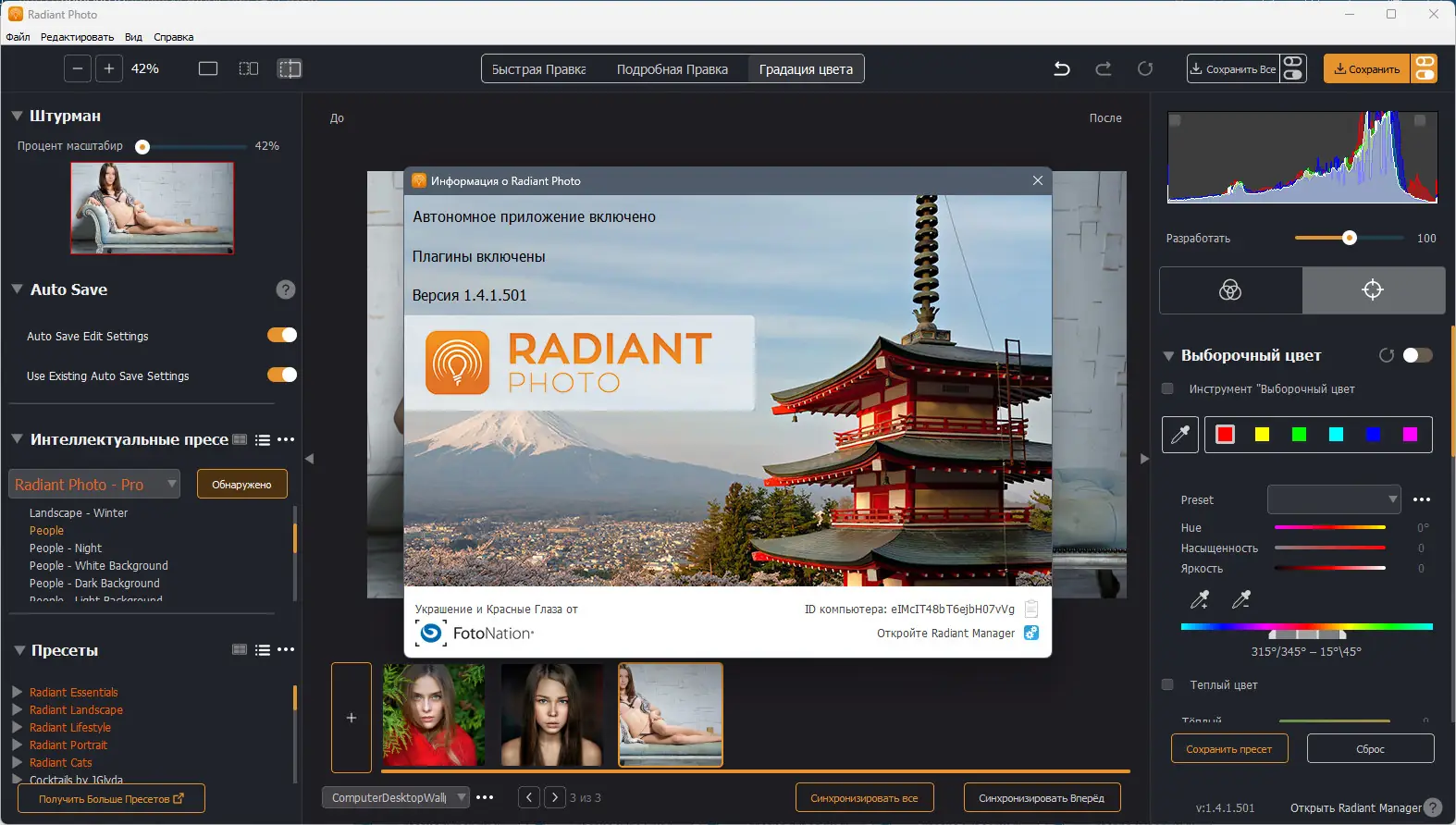Open the Справка menu
1456x825 pixels.
[174, 37]
